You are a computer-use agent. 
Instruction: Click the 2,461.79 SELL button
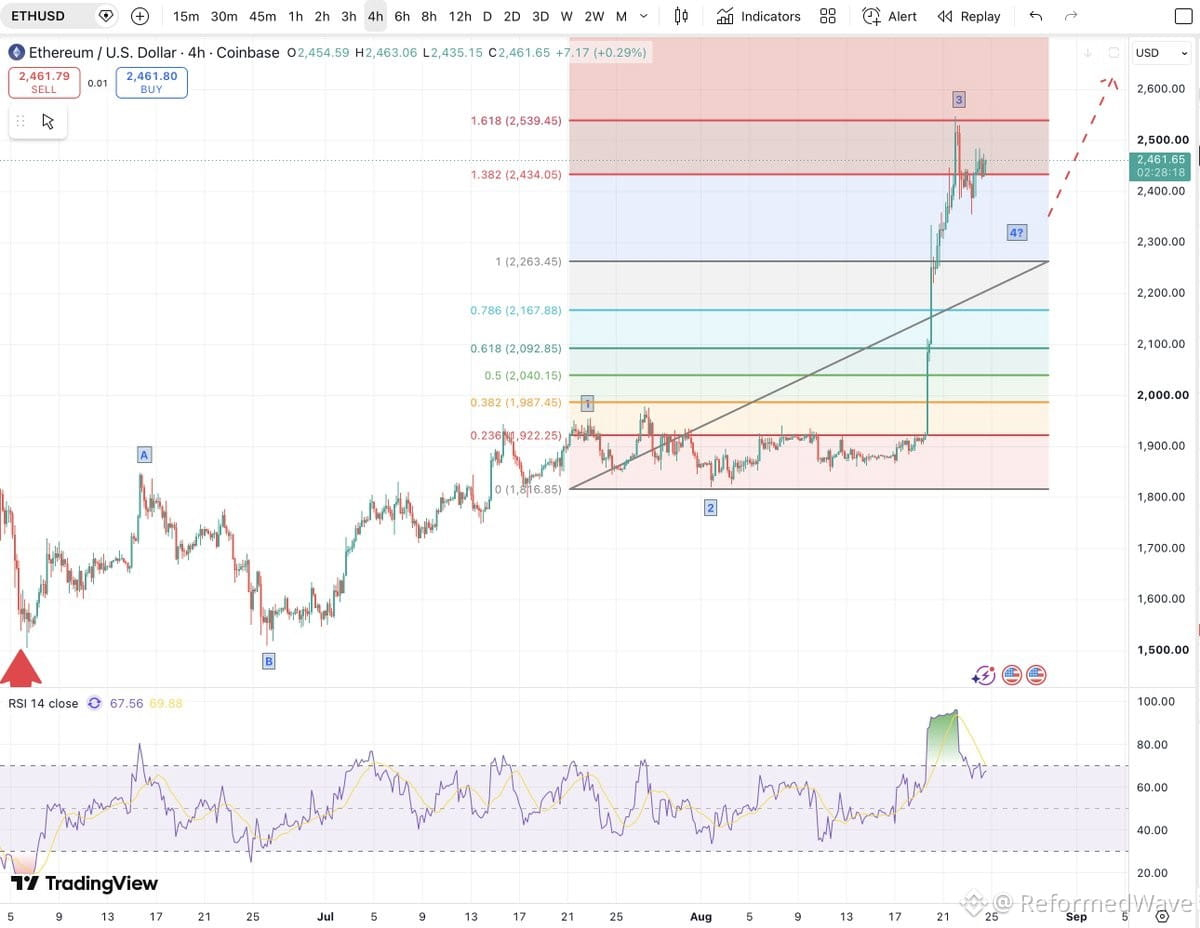click(44, 83)
